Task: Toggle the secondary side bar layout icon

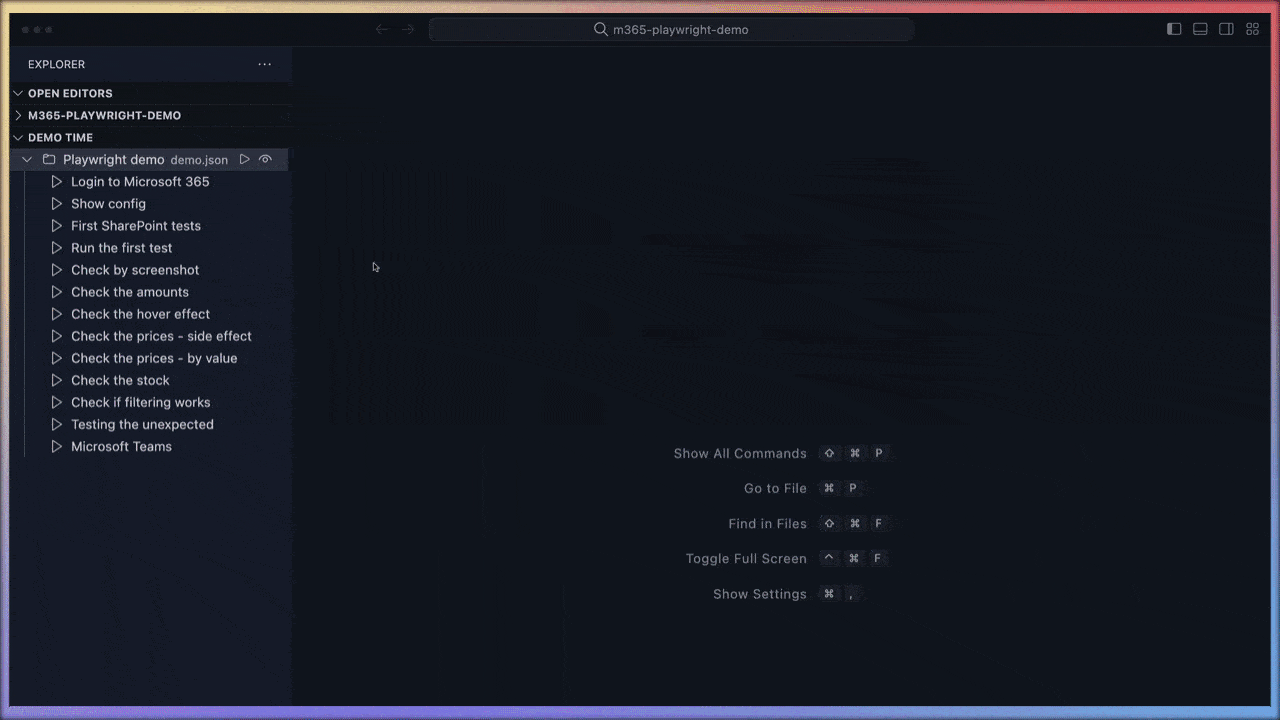Action: click(1227, 29)
